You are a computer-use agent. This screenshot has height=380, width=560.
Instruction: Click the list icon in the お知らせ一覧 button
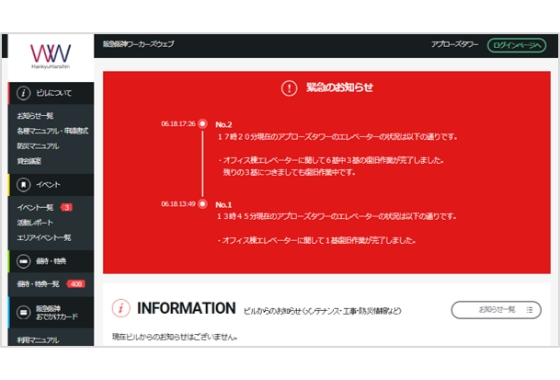529,310
